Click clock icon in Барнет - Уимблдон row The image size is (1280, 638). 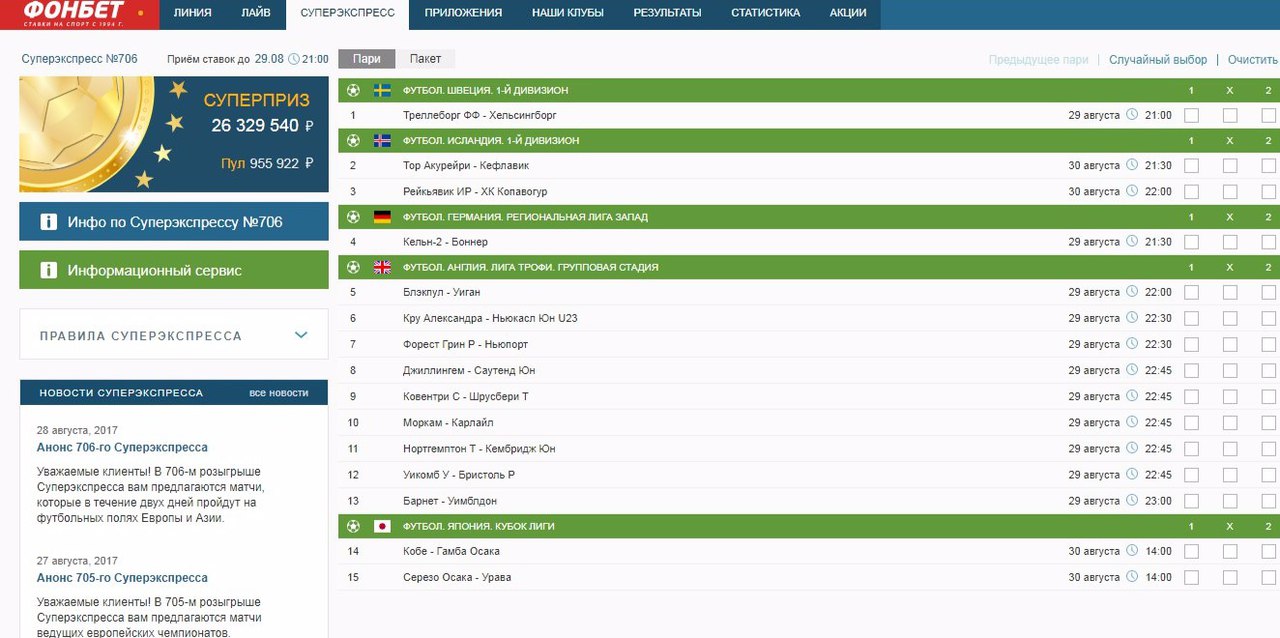1132,500
